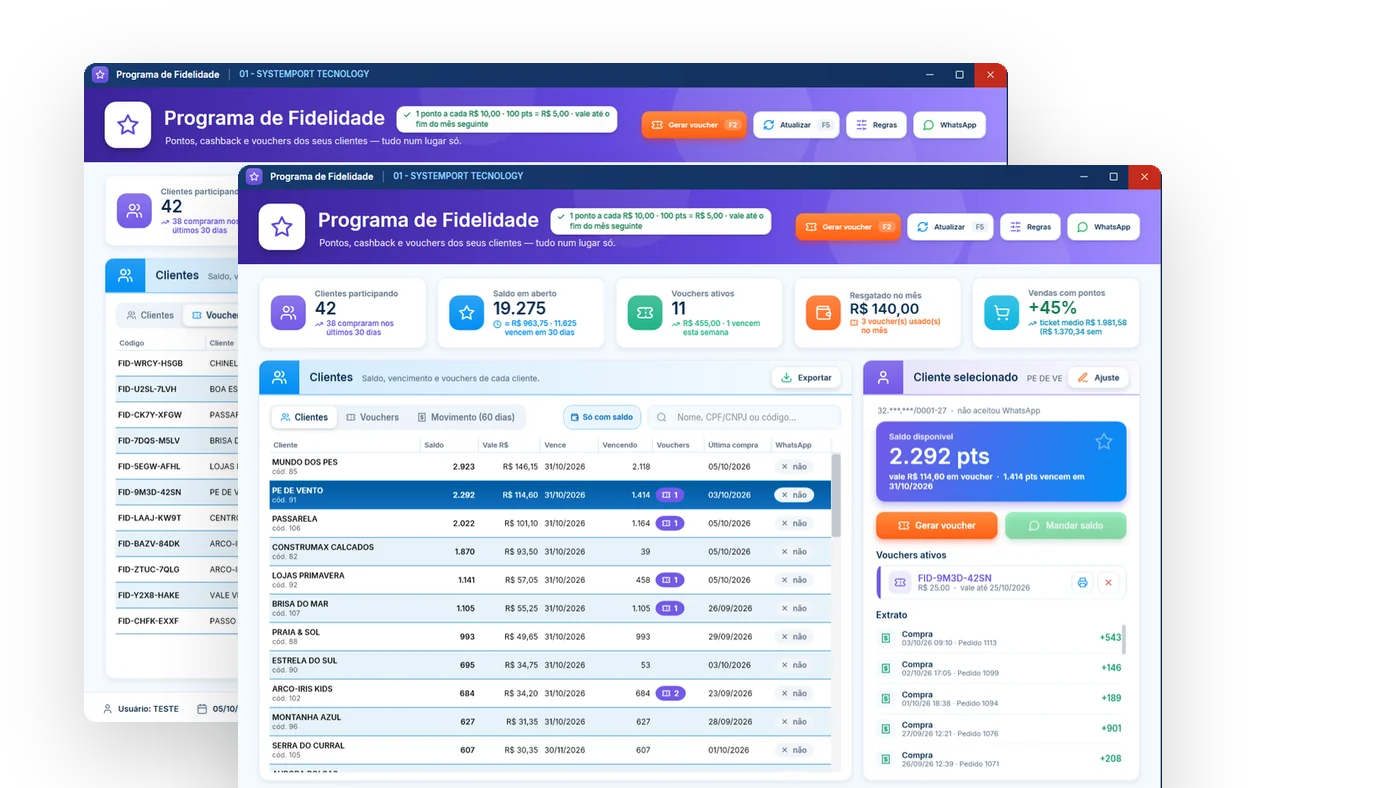1400x788 pixels.
Task: Click Ajuste button for selected client
Action: click(1098, 378)
